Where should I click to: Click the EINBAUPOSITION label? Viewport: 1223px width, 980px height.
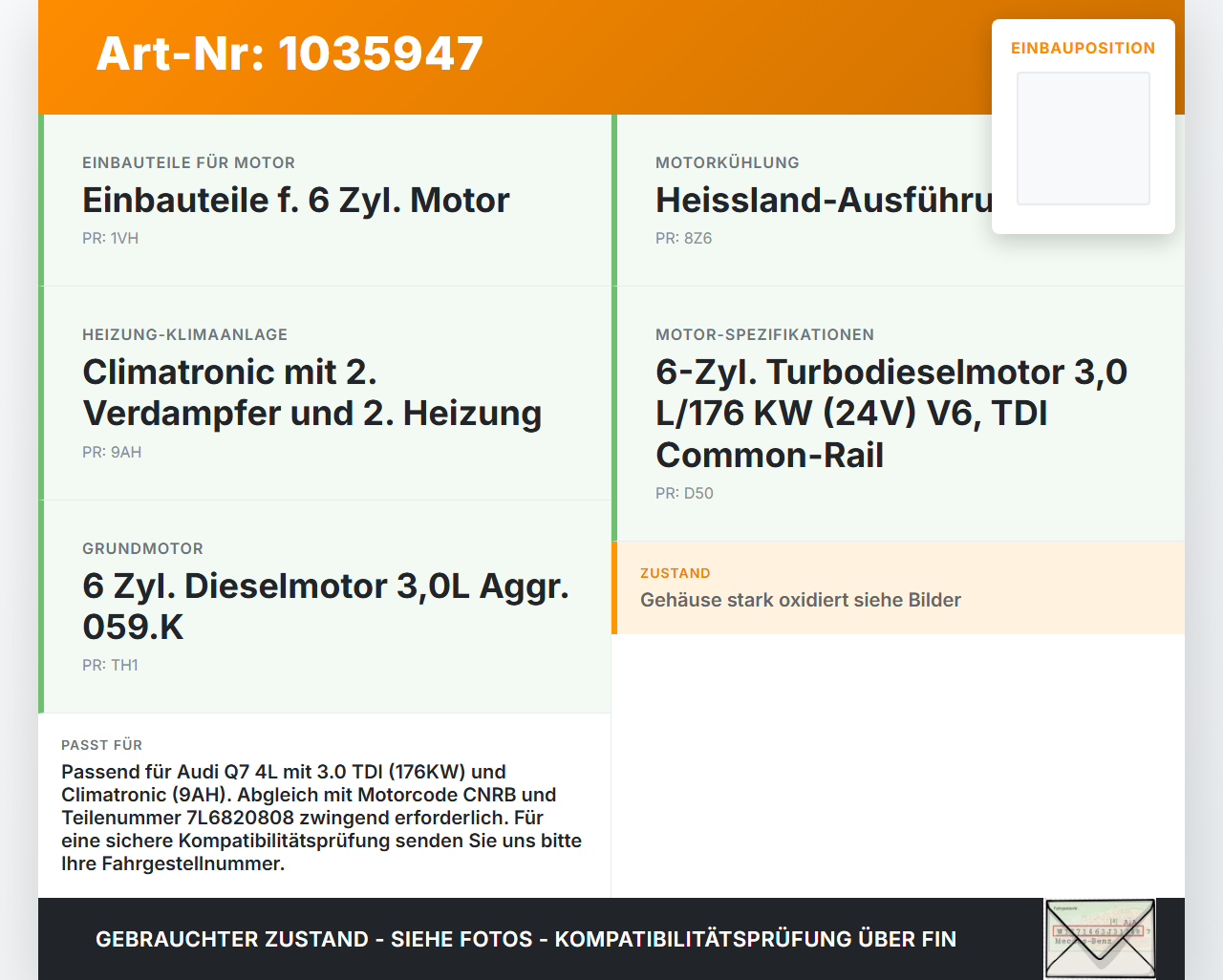pyautogui.click(x=1084, y=48)
